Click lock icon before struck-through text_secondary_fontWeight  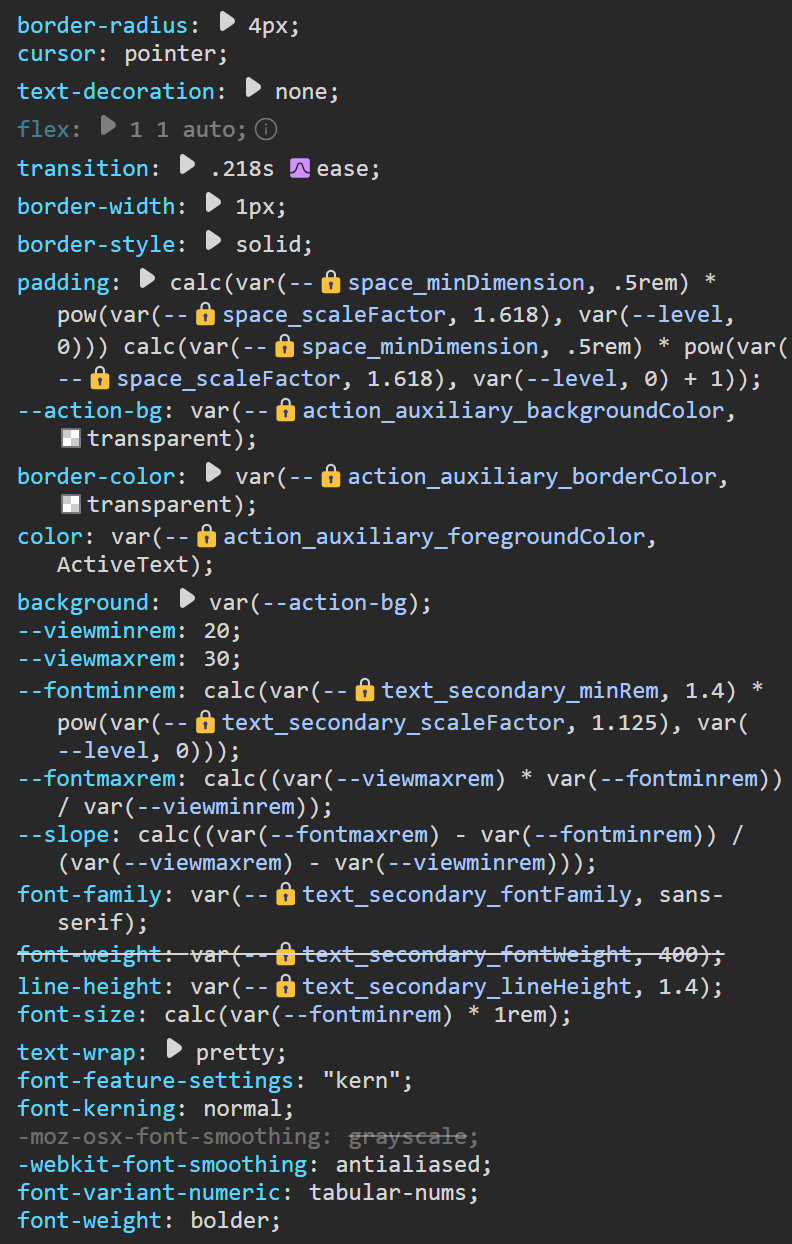(286, 955)
